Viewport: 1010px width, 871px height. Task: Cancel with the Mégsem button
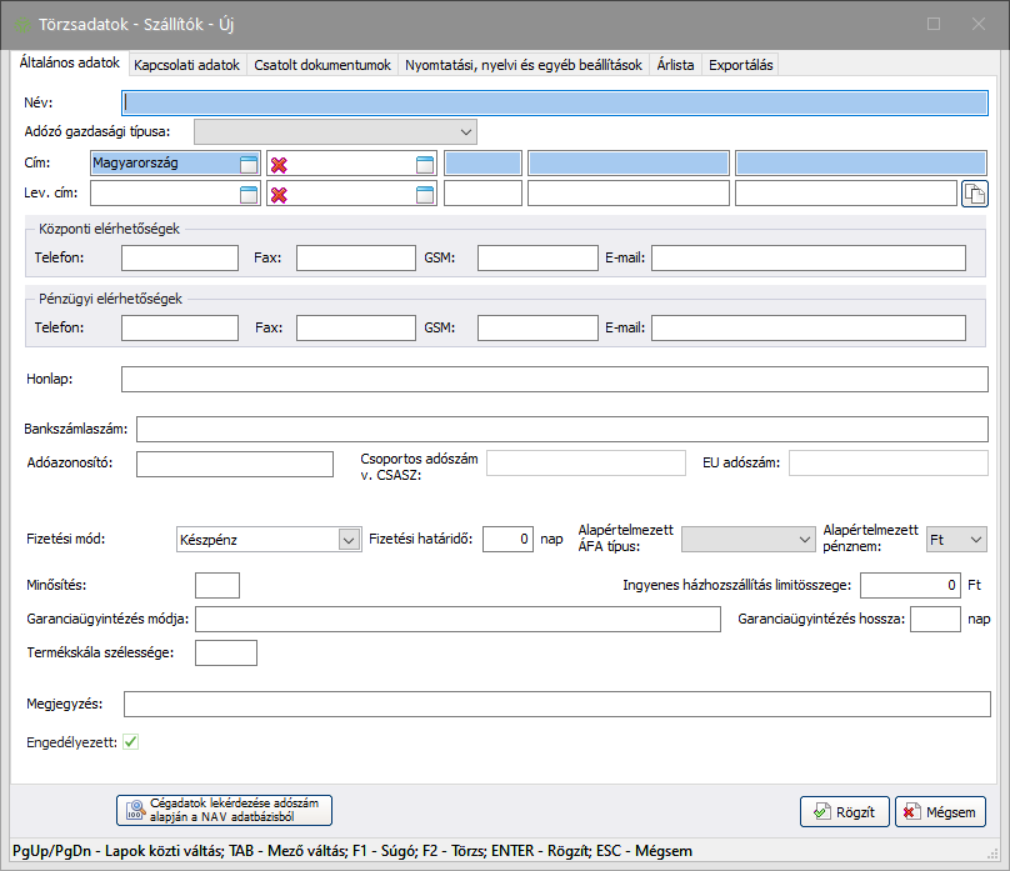(940, 812)
